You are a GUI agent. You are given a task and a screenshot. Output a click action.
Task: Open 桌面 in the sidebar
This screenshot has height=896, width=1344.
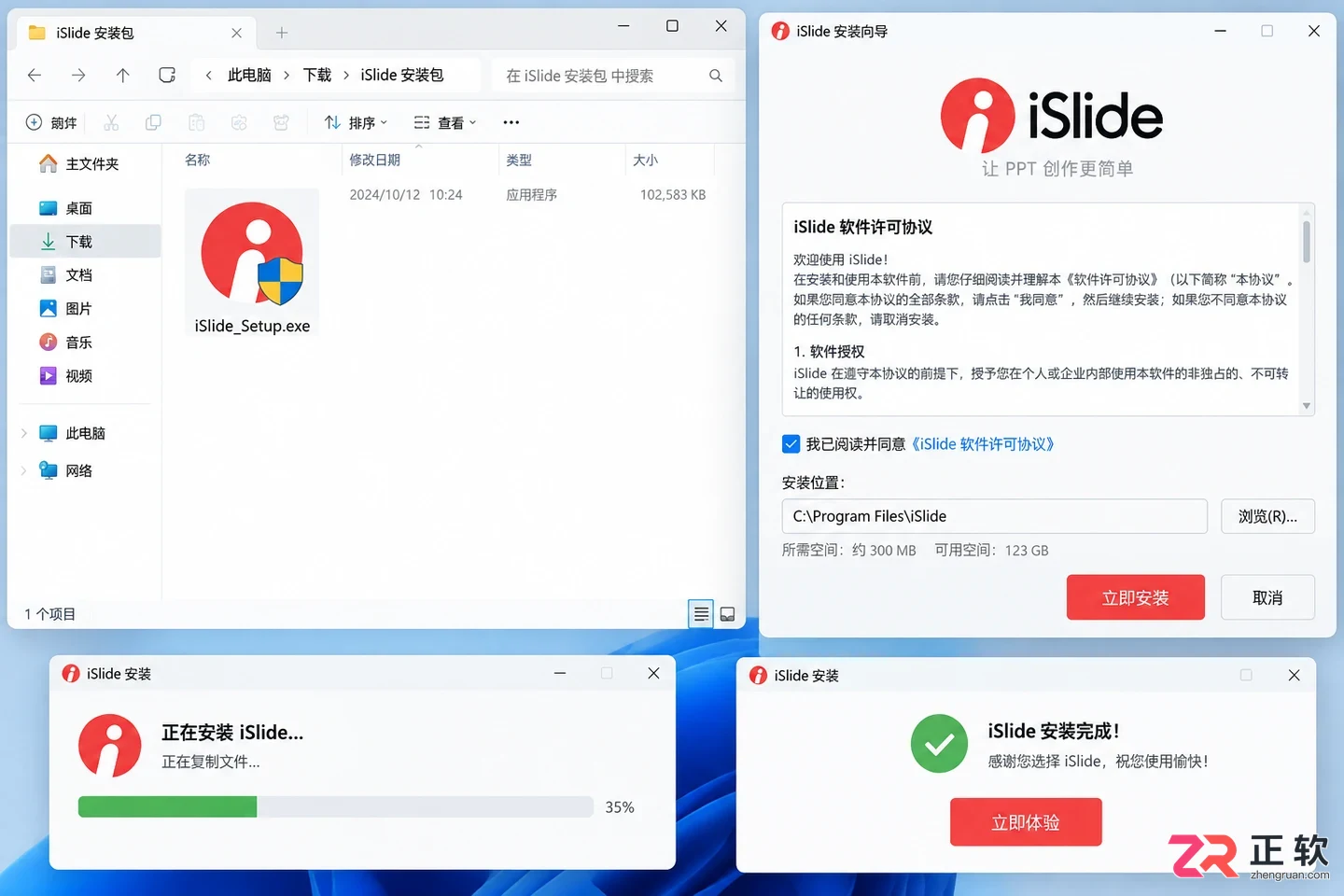pyautogui.click(x=85, y=208)
